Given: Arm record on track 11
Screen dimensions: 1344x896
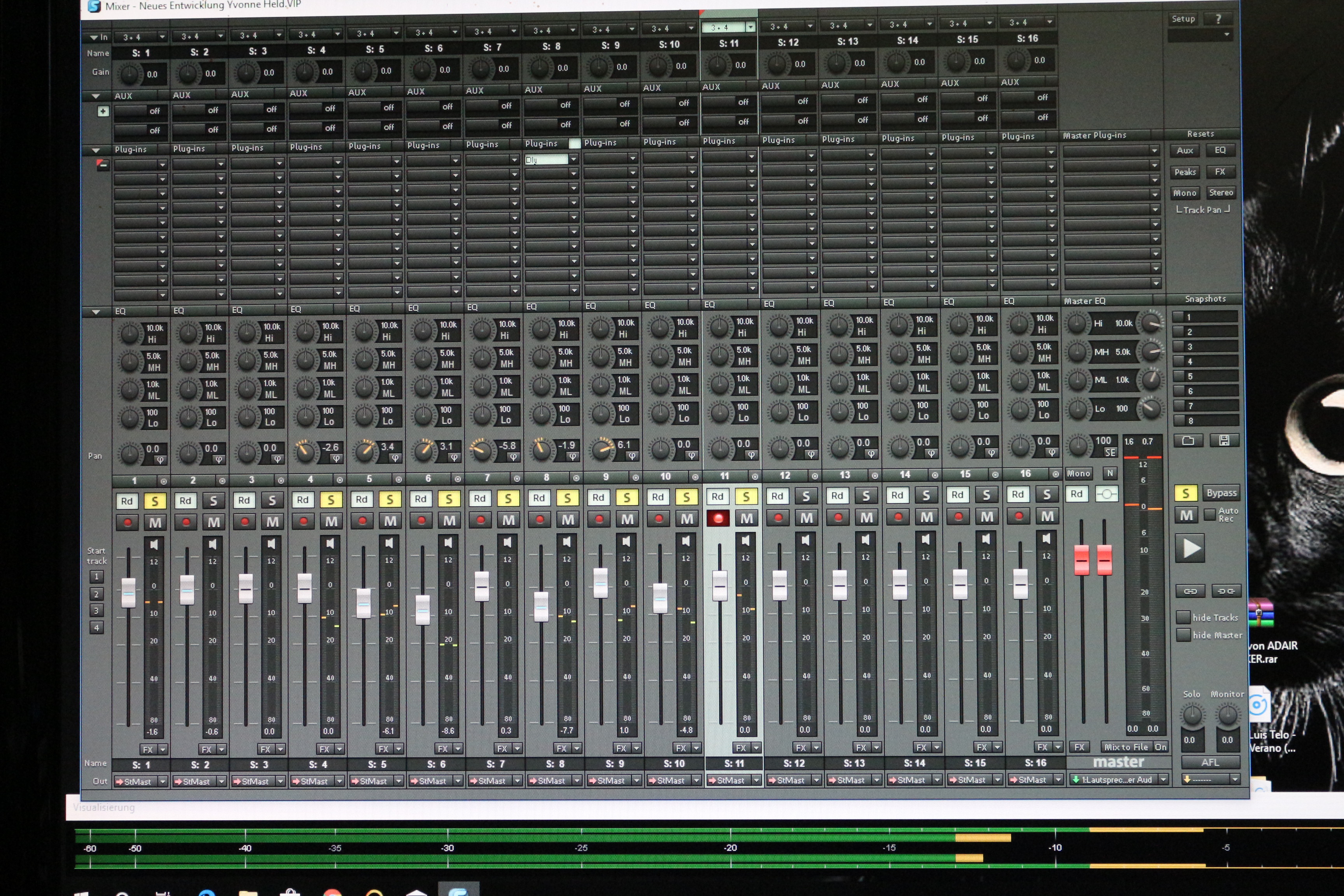Looking at the screenshot, I should 718,518.
